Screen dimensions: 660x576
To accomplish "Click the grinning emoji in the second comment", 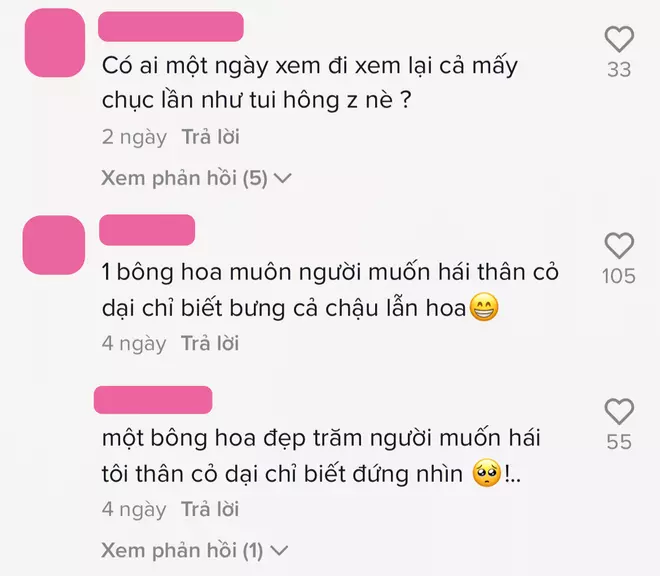I will click(484, 308).
